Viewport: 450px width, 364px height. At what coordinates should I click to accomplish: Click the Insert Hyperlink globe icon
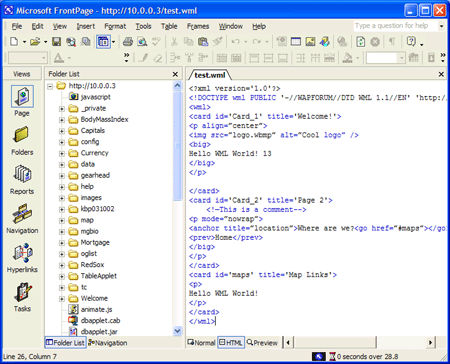tap(342, 42)
